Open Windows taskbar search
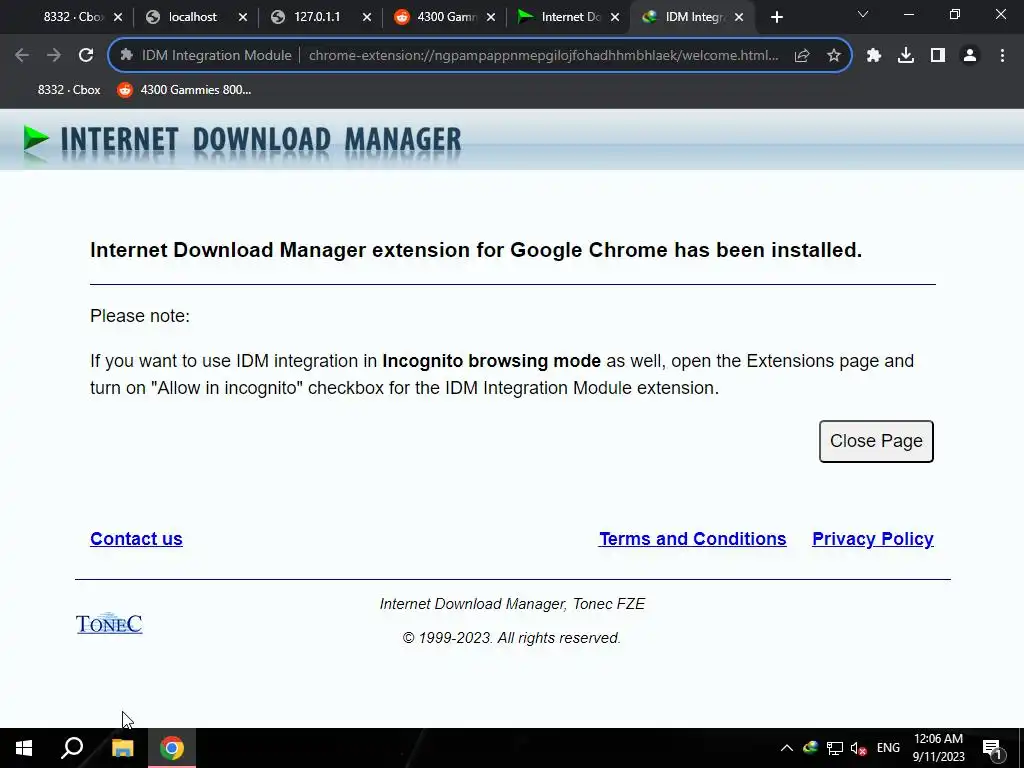 (72, 748)
